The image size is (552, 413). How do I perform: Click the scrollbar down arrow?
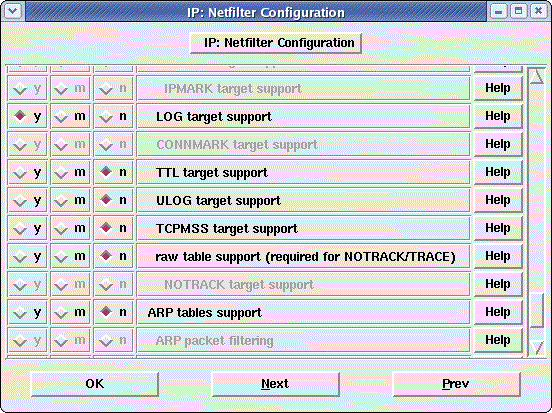point(537,347)
